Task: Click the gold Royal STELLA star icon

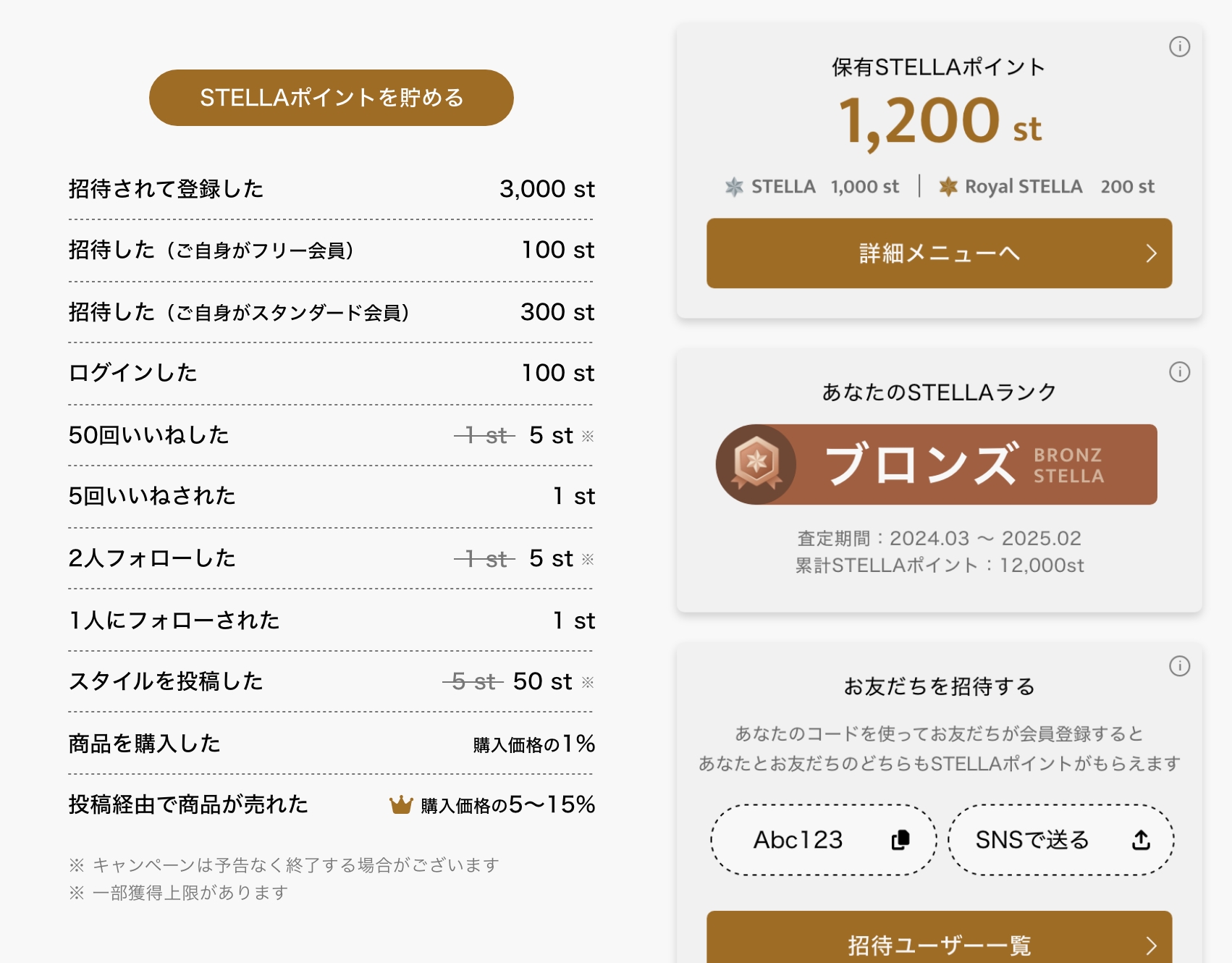Action: (948, 187)
